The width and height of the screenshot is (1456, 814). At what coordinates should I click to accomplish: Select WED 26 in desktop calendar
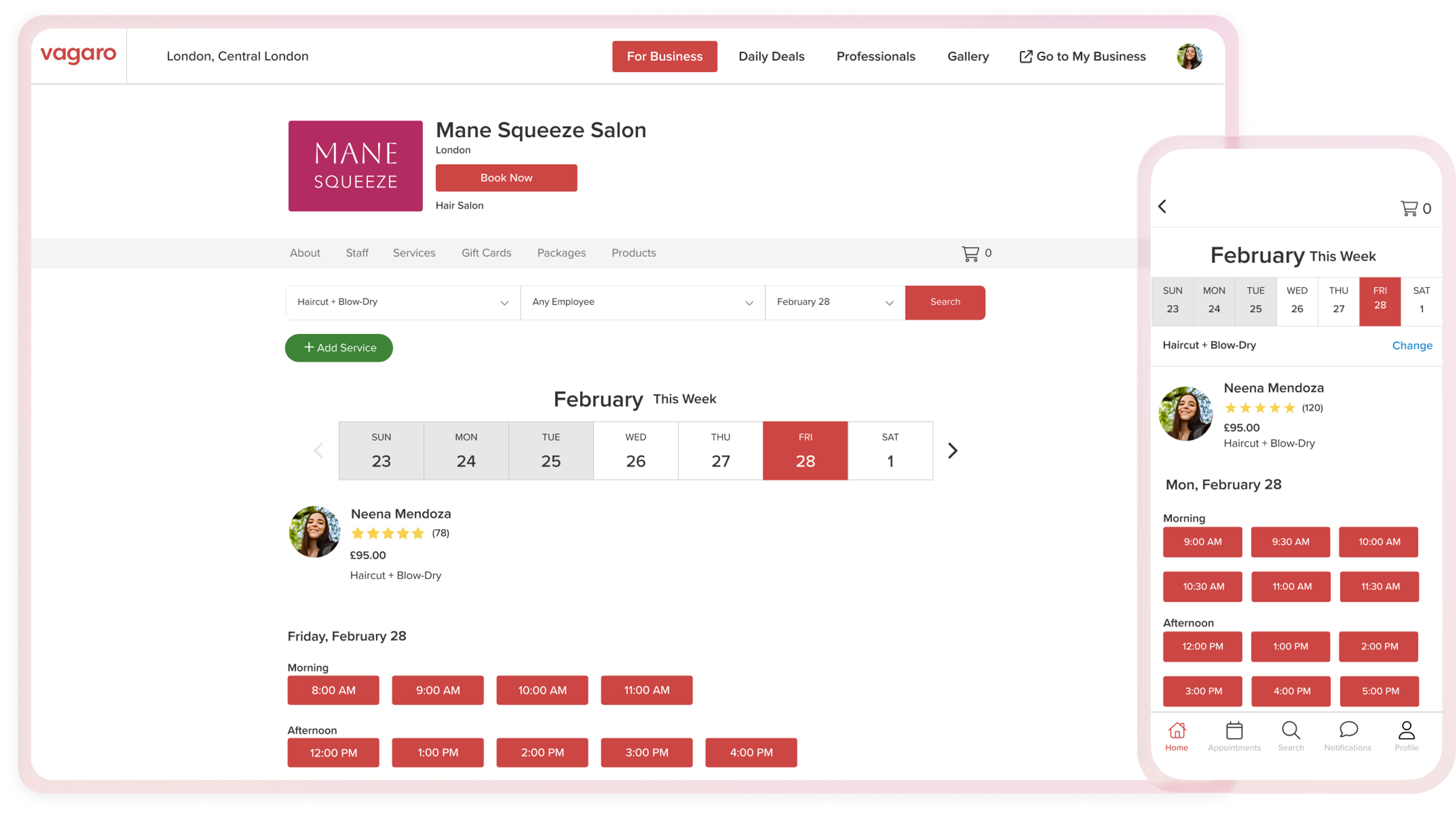(x=635, y=450)
